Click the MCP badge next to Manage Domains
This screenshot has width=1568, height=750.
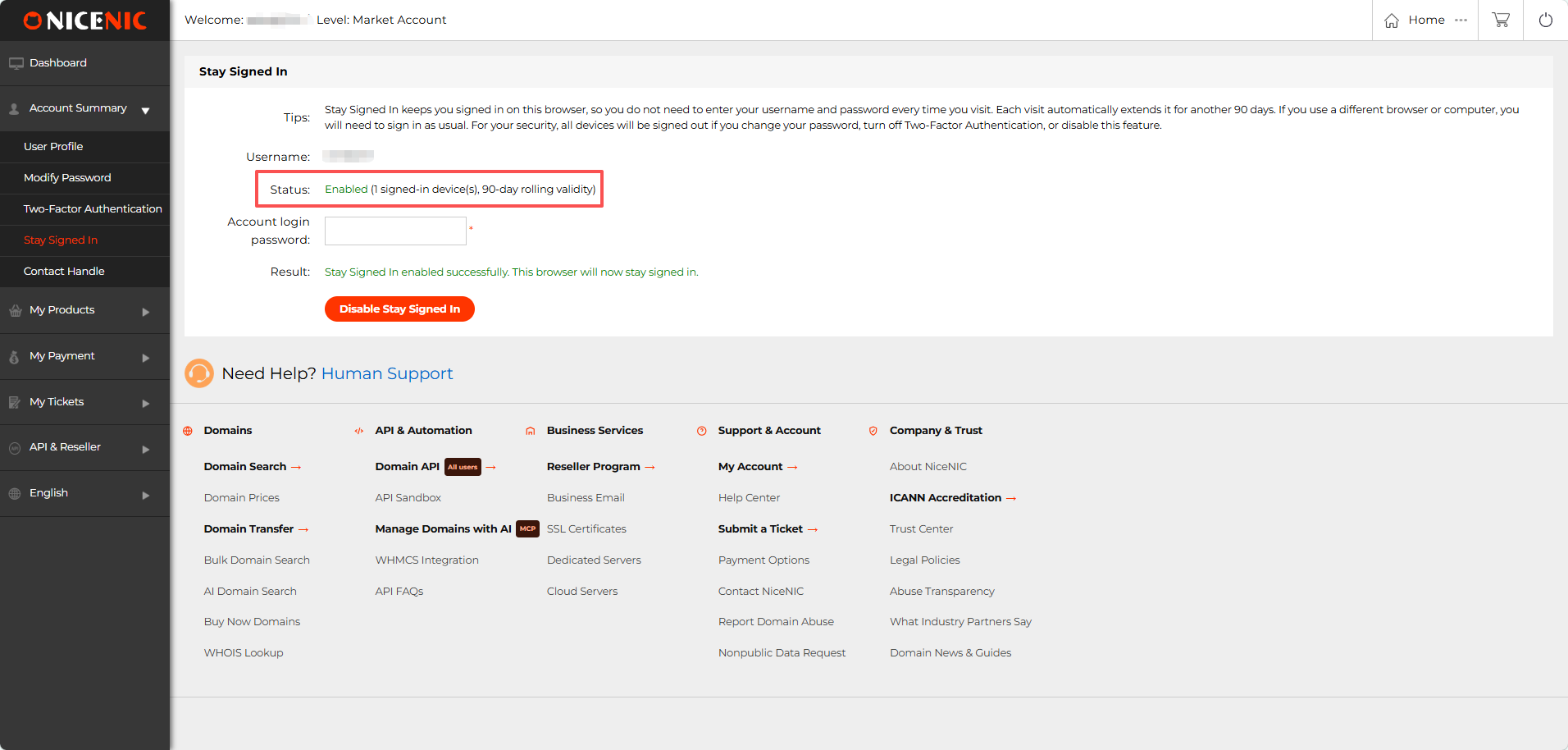527,528
